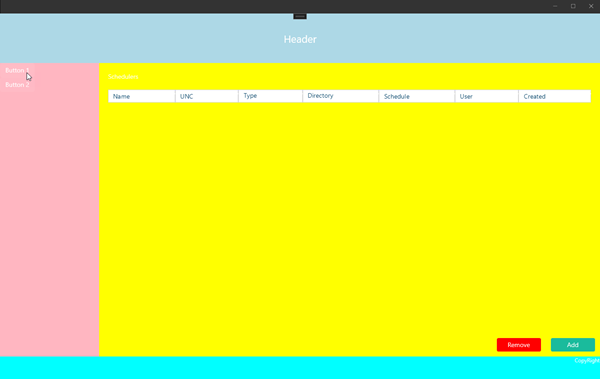This screenshot has height=379, width=600.
Task: Click the empty yellow grid area
Action: coord(349,218)
